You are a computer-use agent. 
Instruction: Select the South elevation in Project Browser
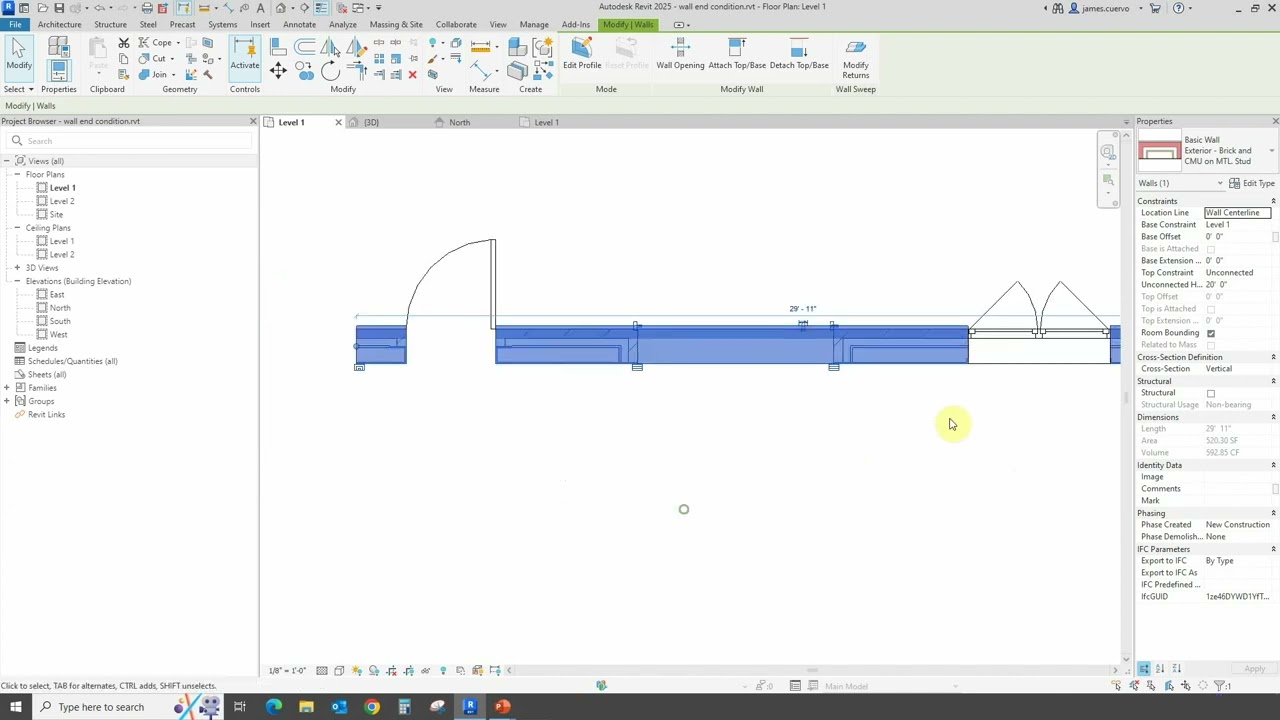(x=60, y=321)
